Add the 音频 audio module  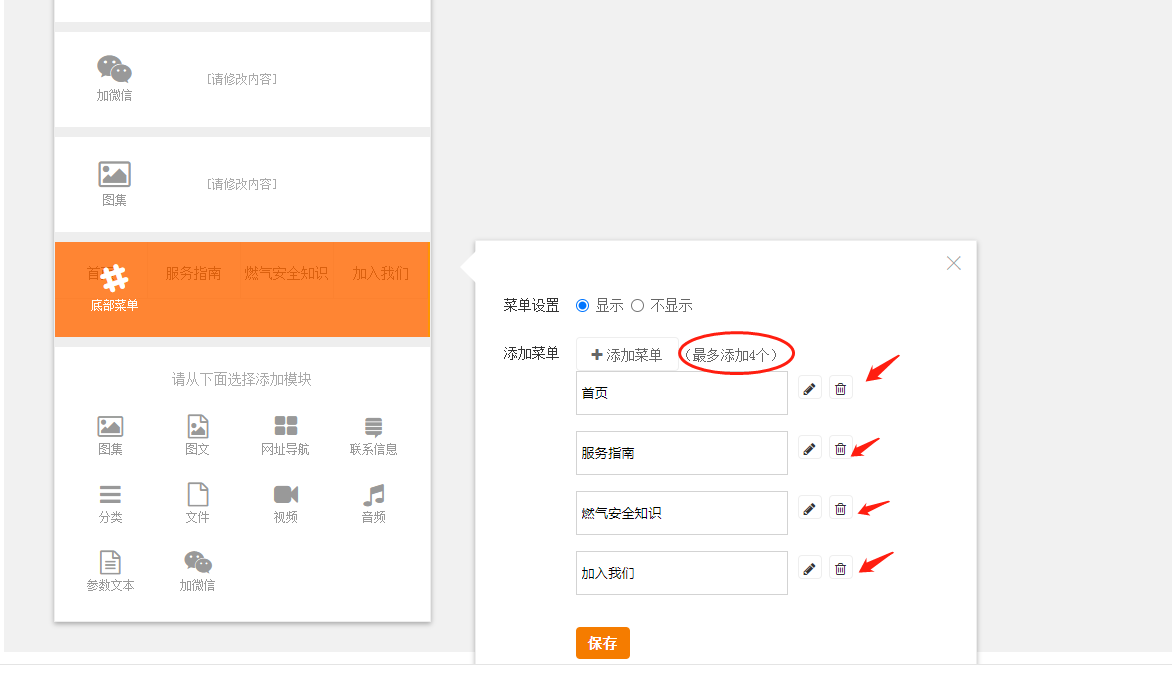[373, 503]
